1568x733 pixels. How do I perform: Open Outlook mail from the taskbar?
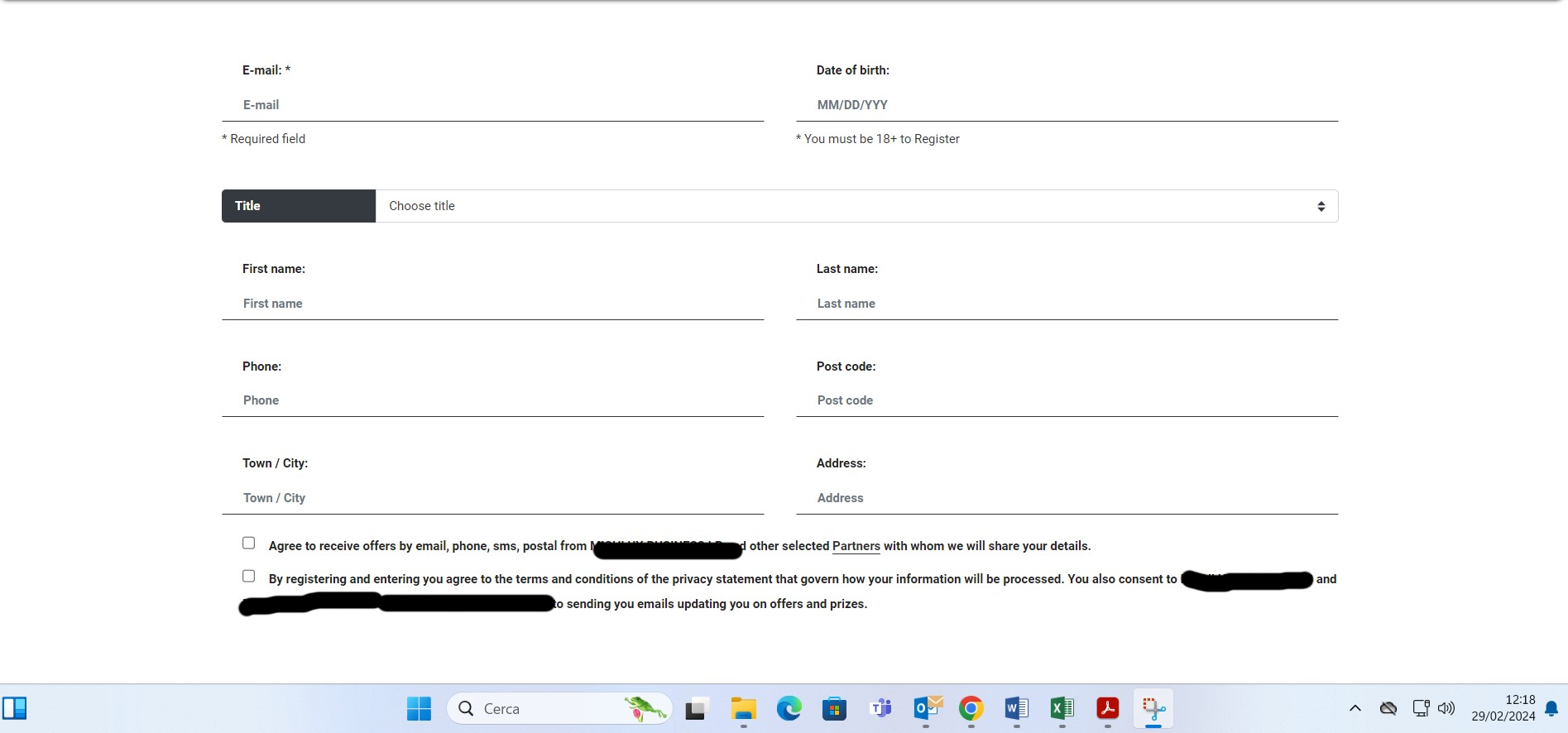coord(927,709)
